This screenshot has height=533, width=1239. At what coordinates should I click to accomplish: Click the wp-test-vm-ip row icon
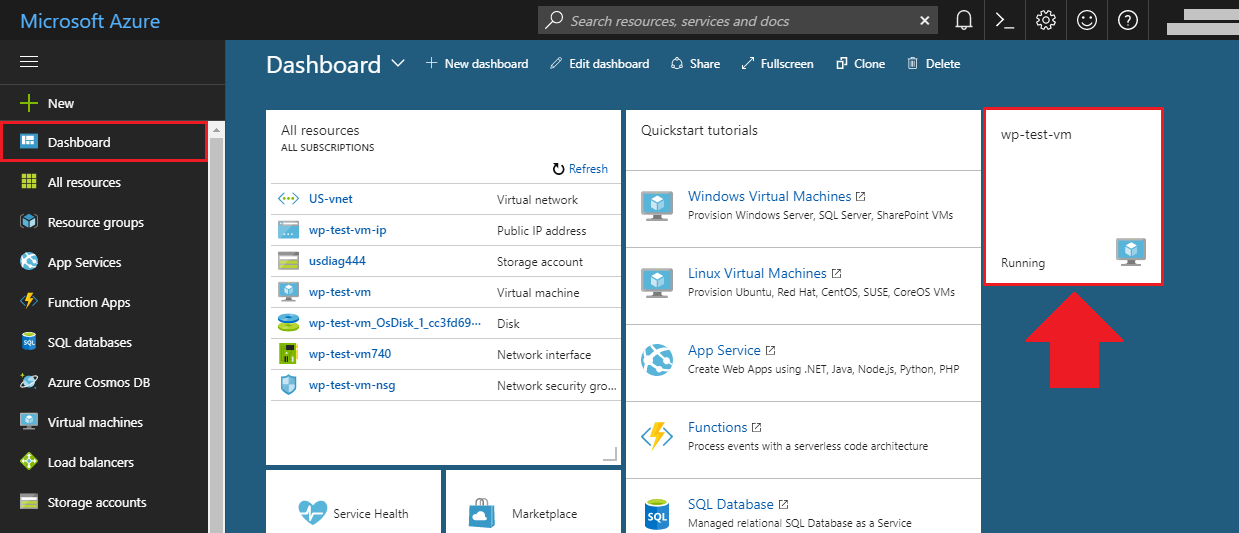[288, 230]
